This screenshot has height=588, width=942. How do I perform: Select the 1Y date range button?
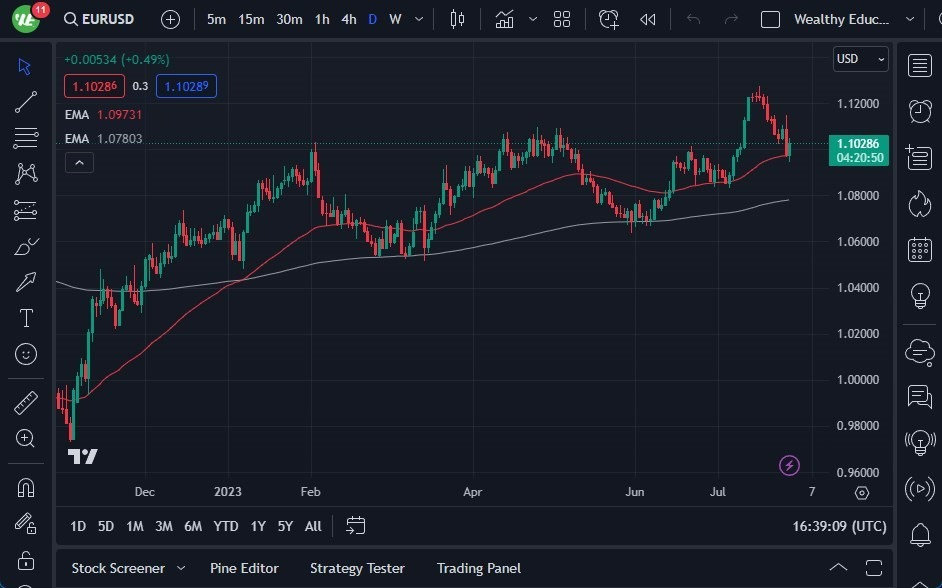tap(258, 525)
